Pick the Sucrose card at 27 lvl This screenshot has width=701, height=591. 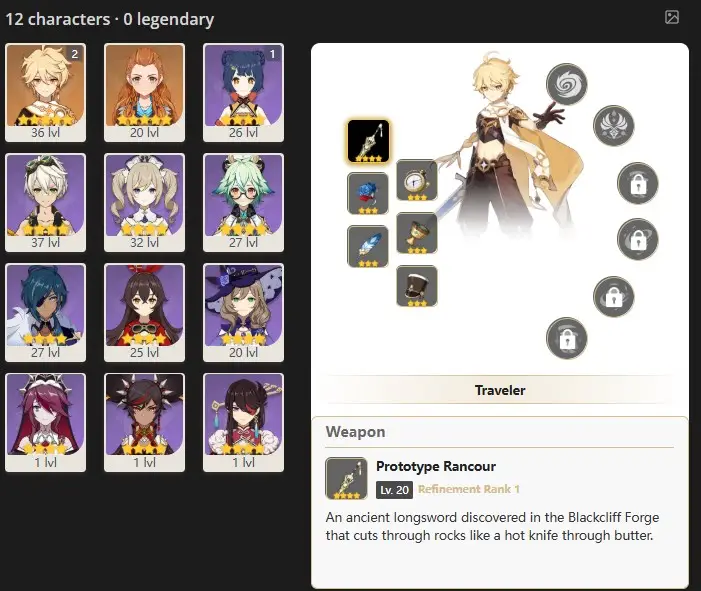[243, 203]
